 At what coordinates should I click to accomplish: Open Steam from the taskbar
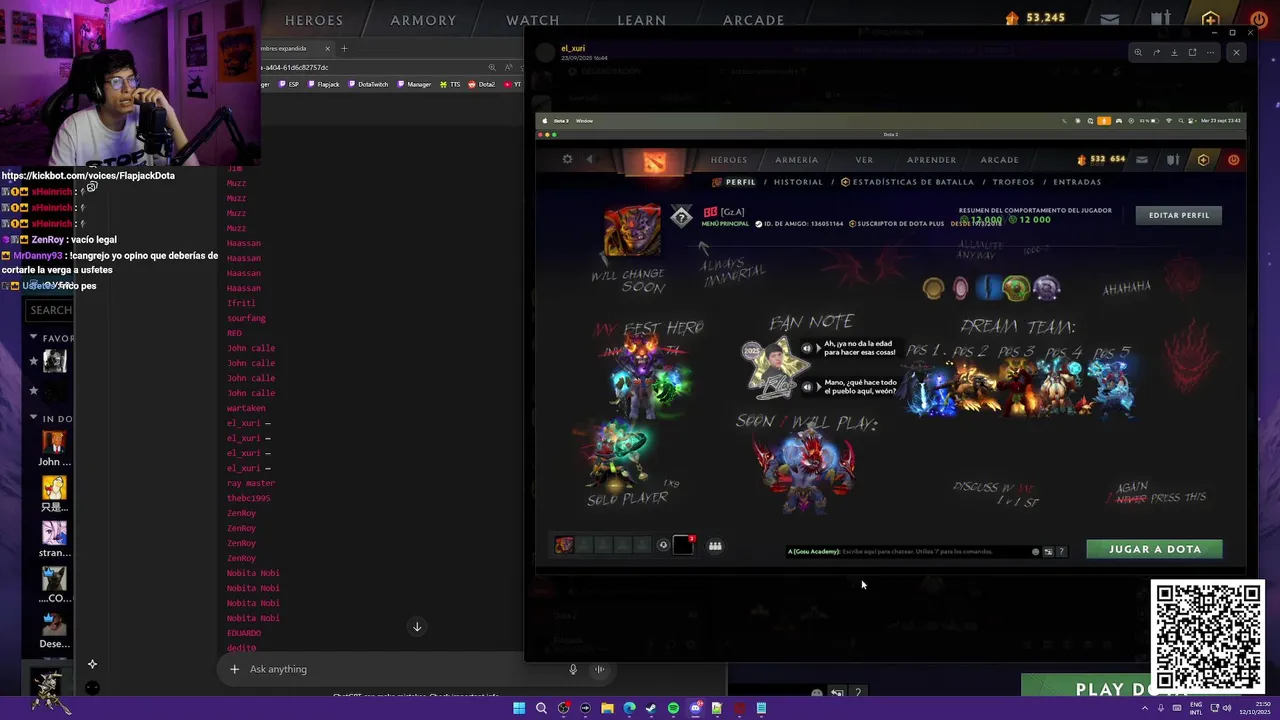[x=651, y=708]
